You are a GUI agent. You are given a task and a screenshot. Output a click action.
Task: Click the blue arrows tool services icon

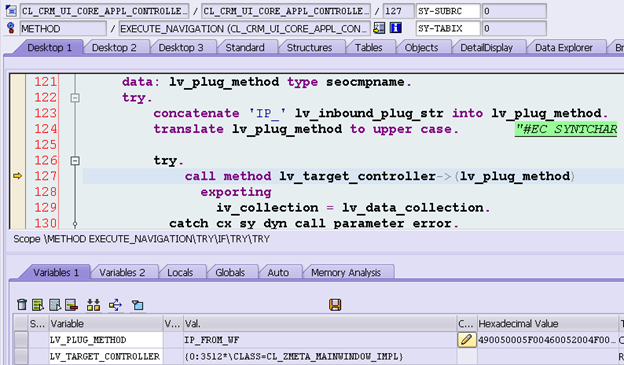pos(115,305)
